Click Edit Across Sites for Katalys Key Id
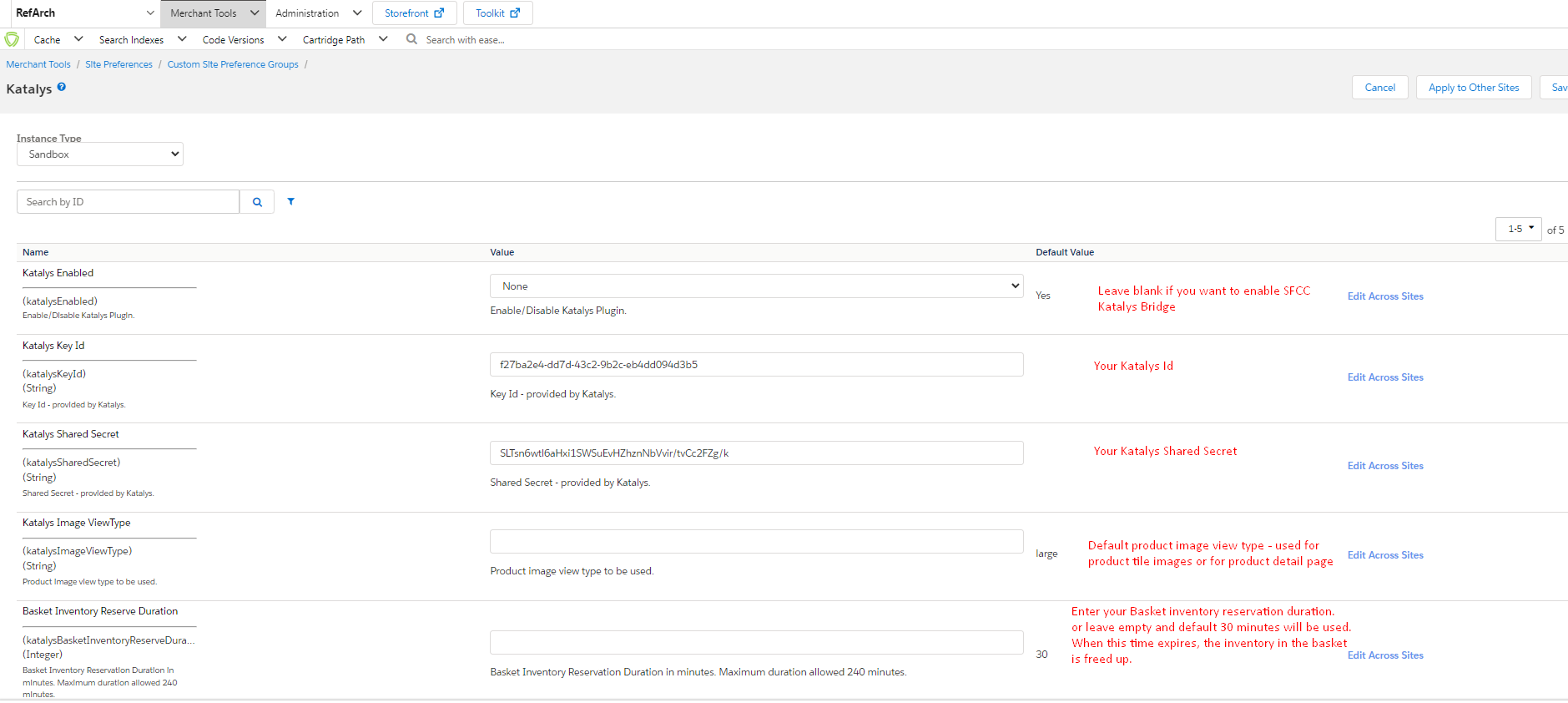 coord(1385,377)
